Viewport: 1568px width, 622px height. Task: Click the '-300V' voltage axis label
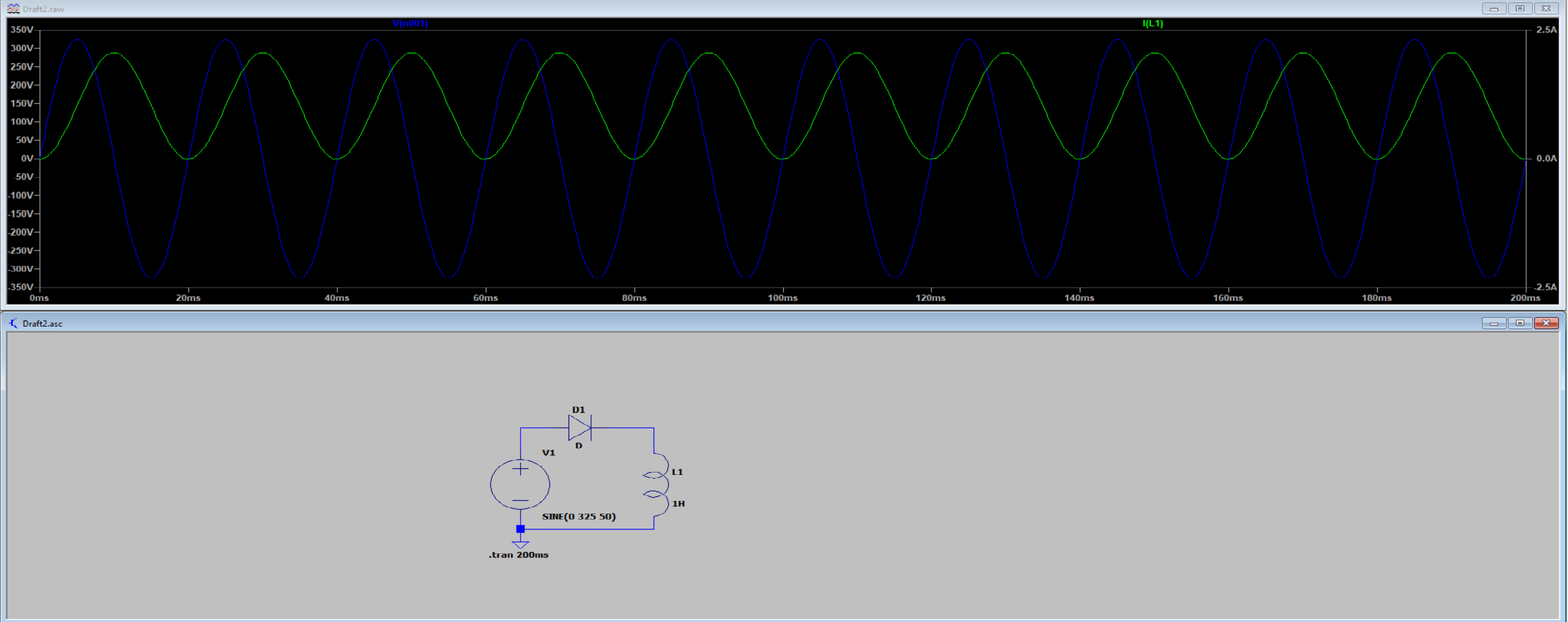[20, 268]
